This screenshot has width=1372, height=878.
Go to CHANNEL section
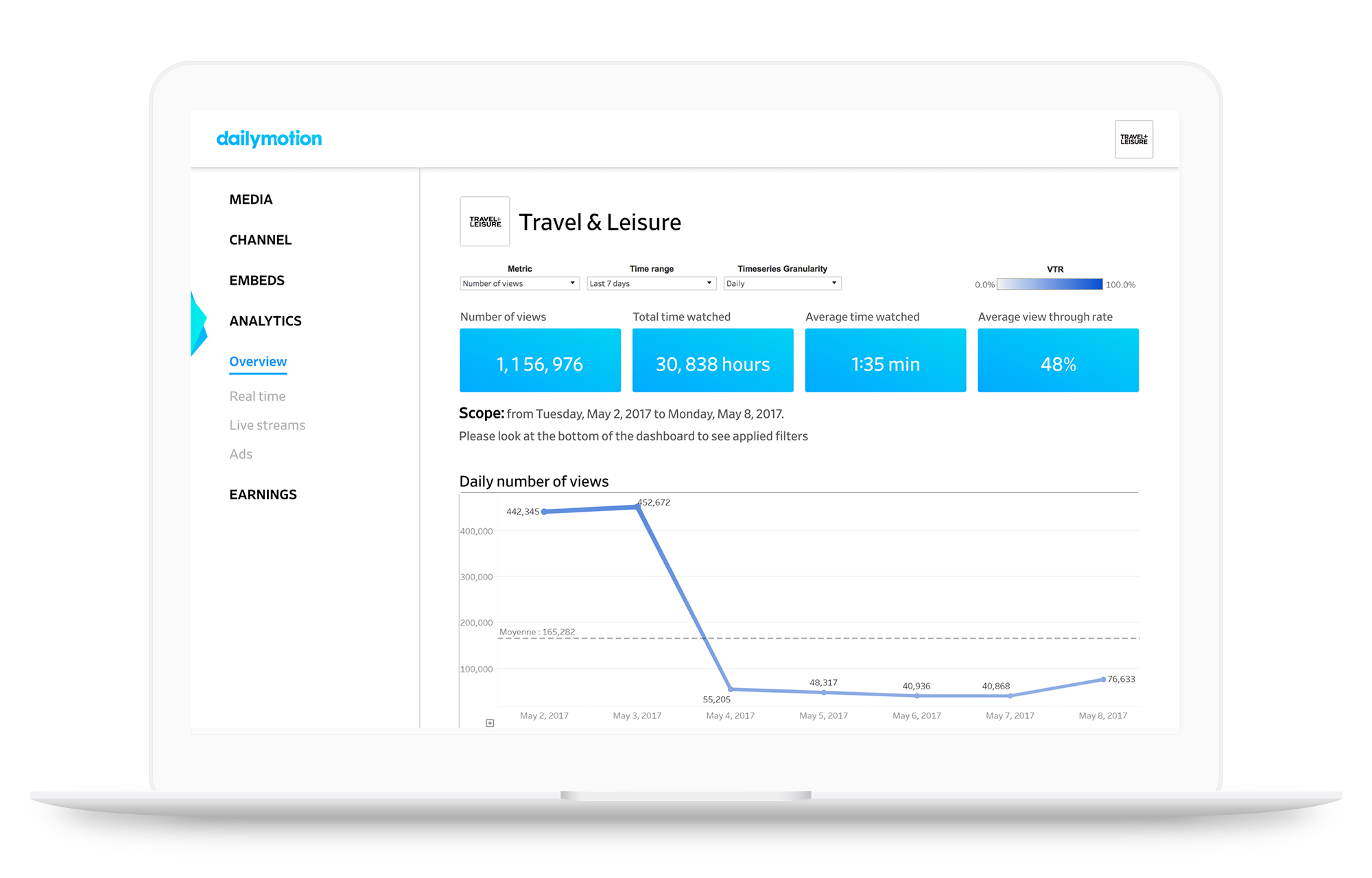pyautogui.click(x=260, y=240)
